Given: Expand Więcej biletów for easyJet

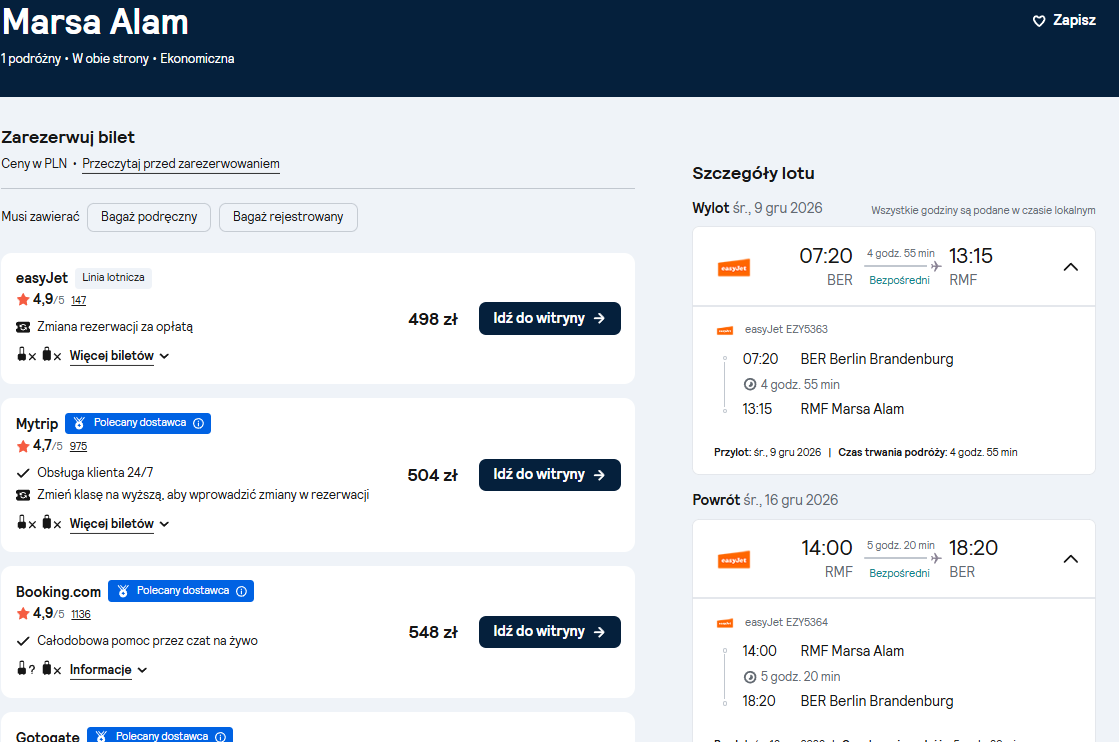Looking at the screenshot, I should click(119, 356).
